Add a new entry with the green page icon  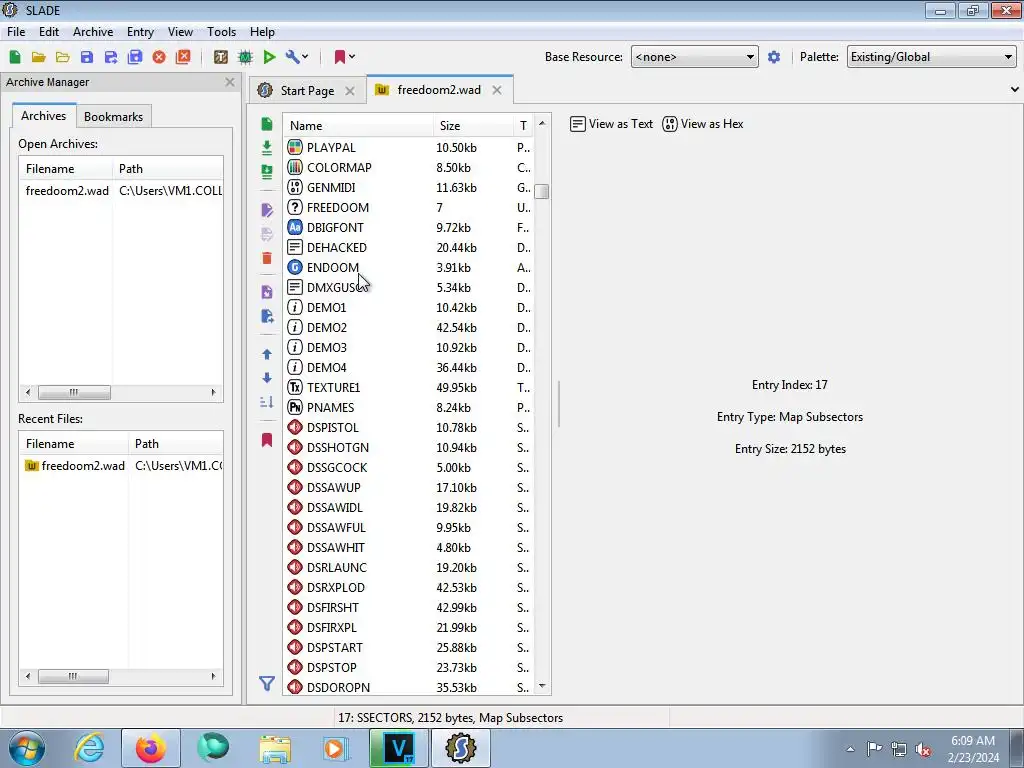[x=266, y=124]
